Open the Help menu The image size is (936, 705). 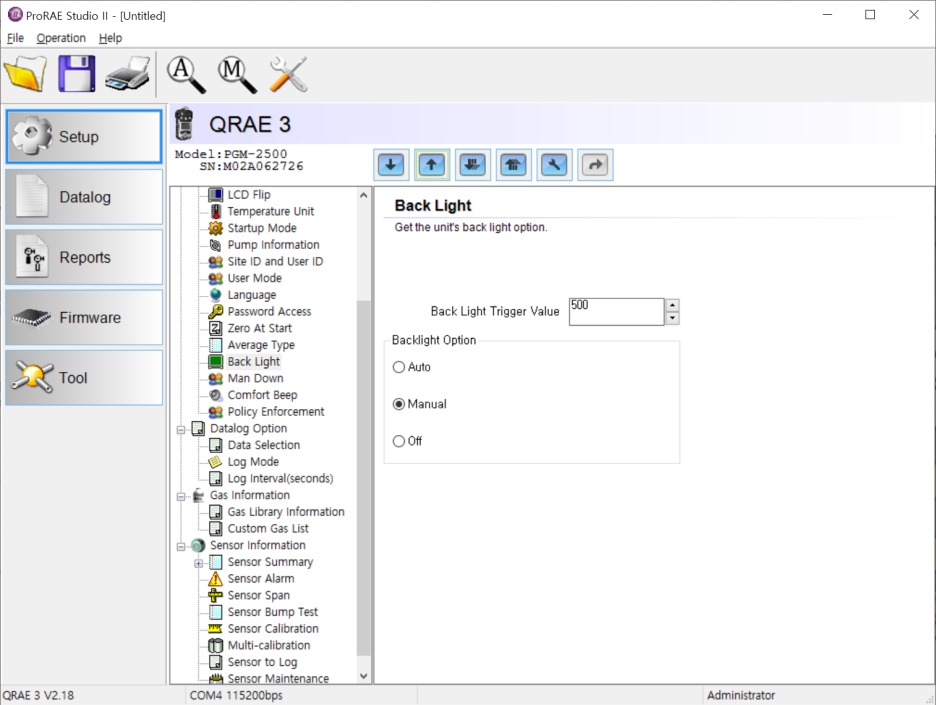tap(110, 38)
